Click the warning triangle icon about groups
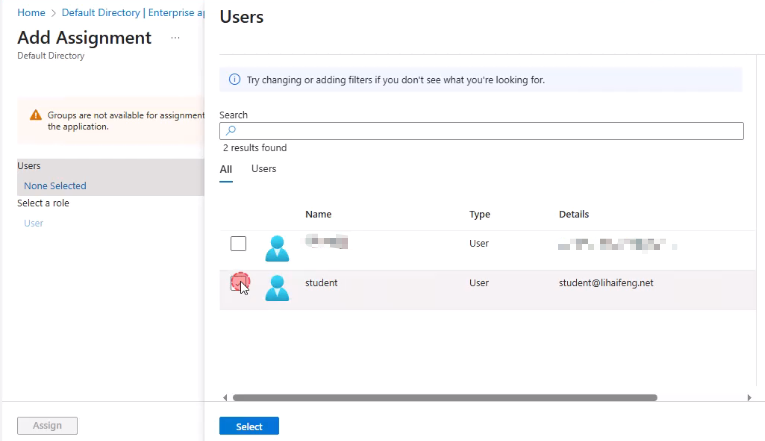 36,115
